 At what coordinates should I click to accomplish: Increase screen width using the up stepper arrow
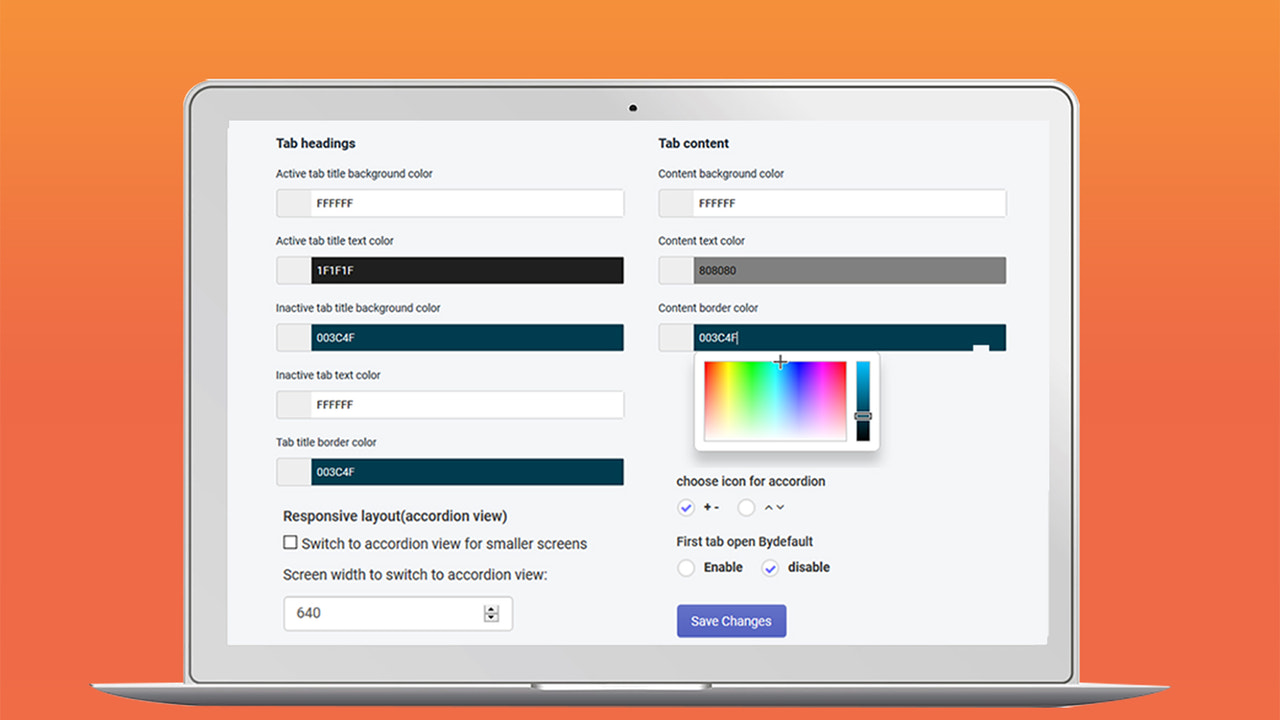[491, 608]
